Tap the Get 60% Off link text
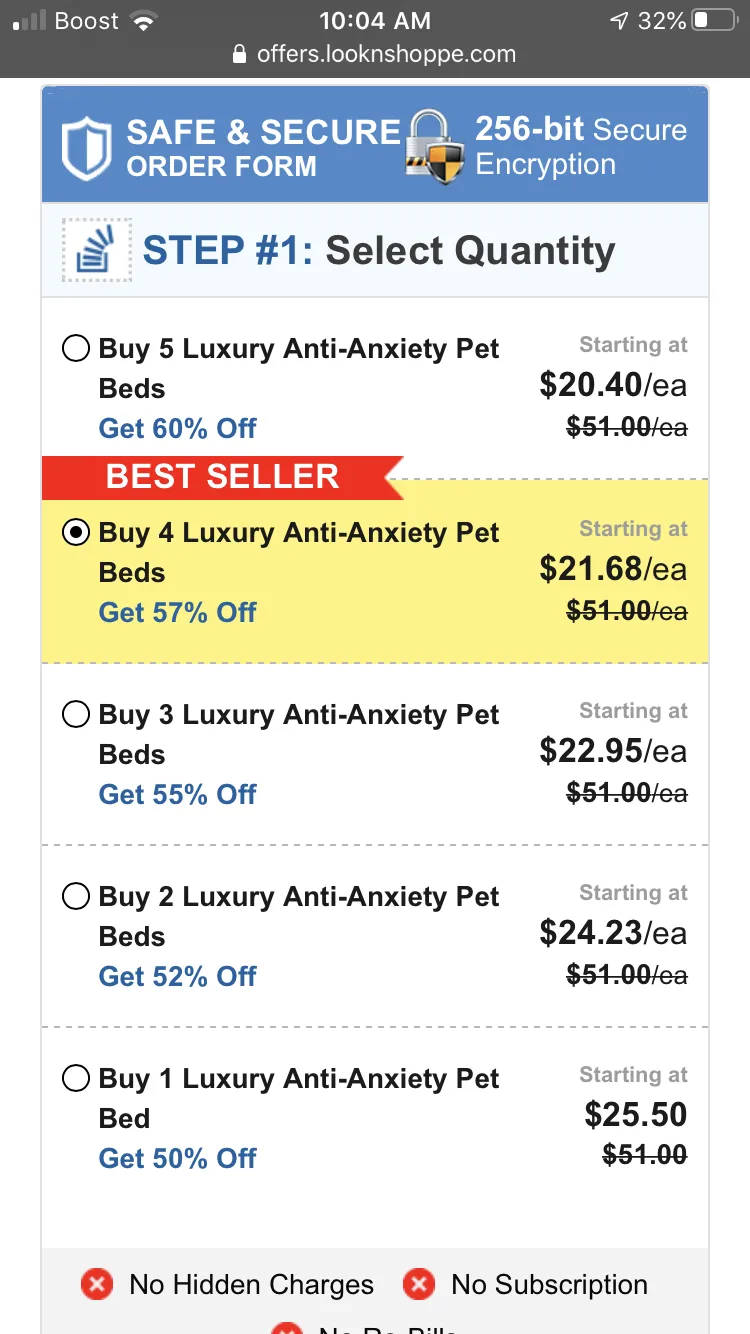 coord(177,428)
